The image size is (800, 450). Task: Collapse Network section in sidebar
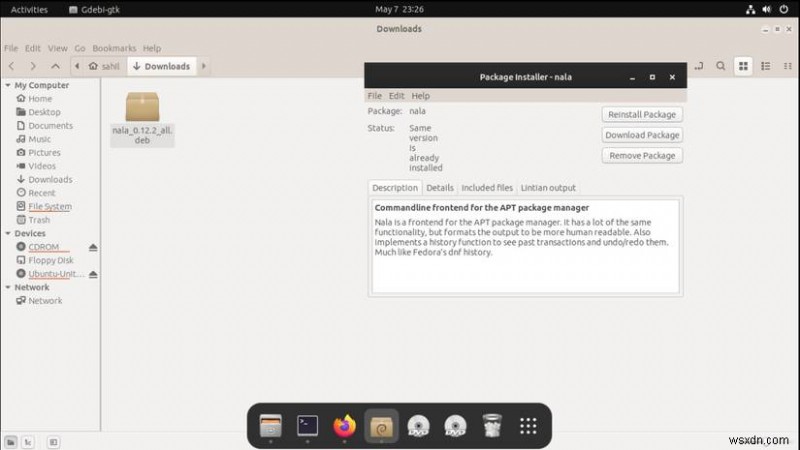pyautogui.click(x=8, y=287)
